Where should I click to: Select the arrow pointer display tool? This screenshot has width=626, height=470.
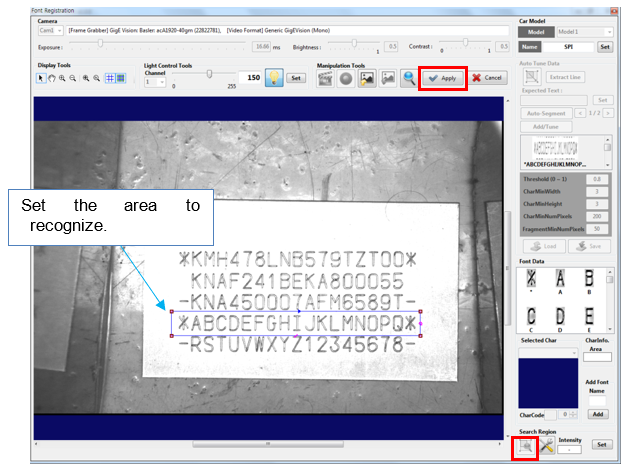click(41, 78)
